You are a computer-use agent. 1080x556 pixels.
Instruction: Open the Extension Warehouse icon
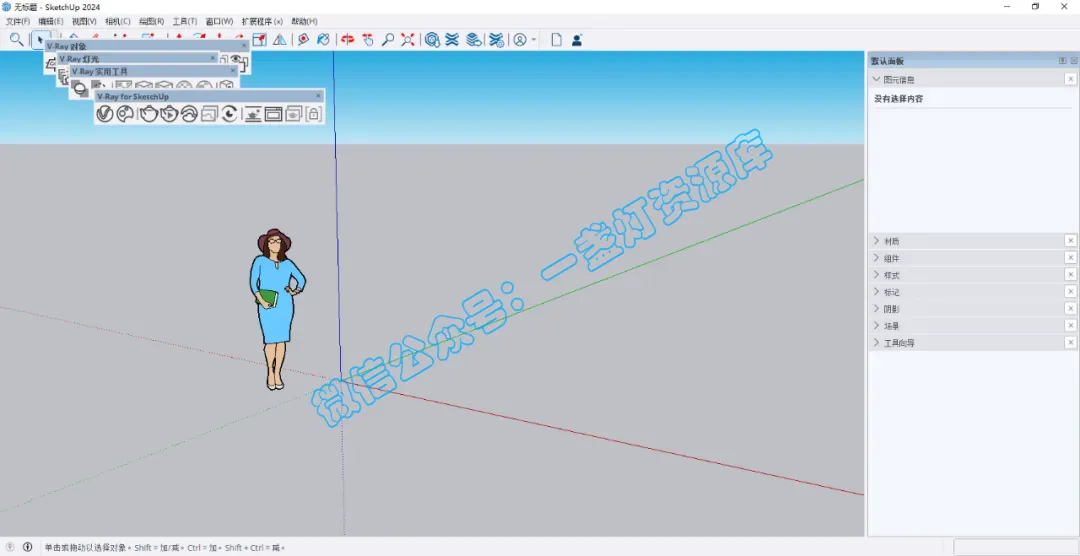point(452,40)
